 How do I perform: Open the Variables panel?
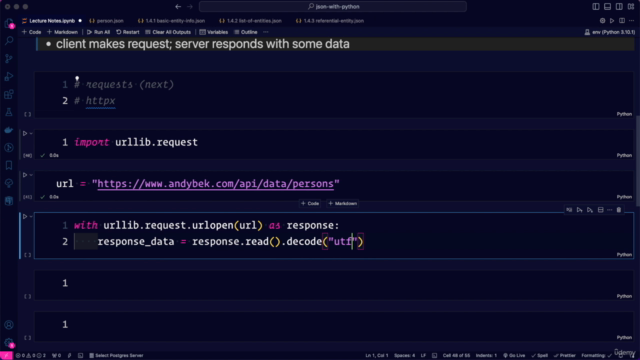(213, 32)
